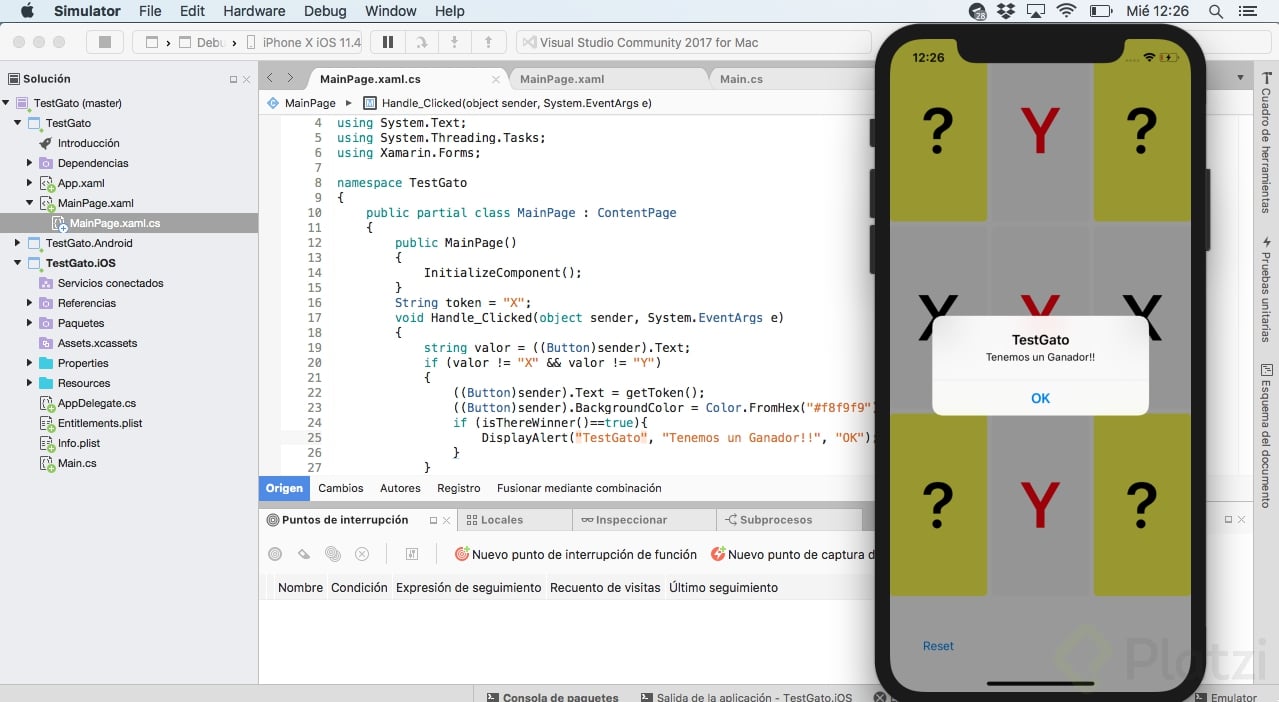Open breakpoint properties sliders icon
The image size is (1279, 702).
coord(411,554)
